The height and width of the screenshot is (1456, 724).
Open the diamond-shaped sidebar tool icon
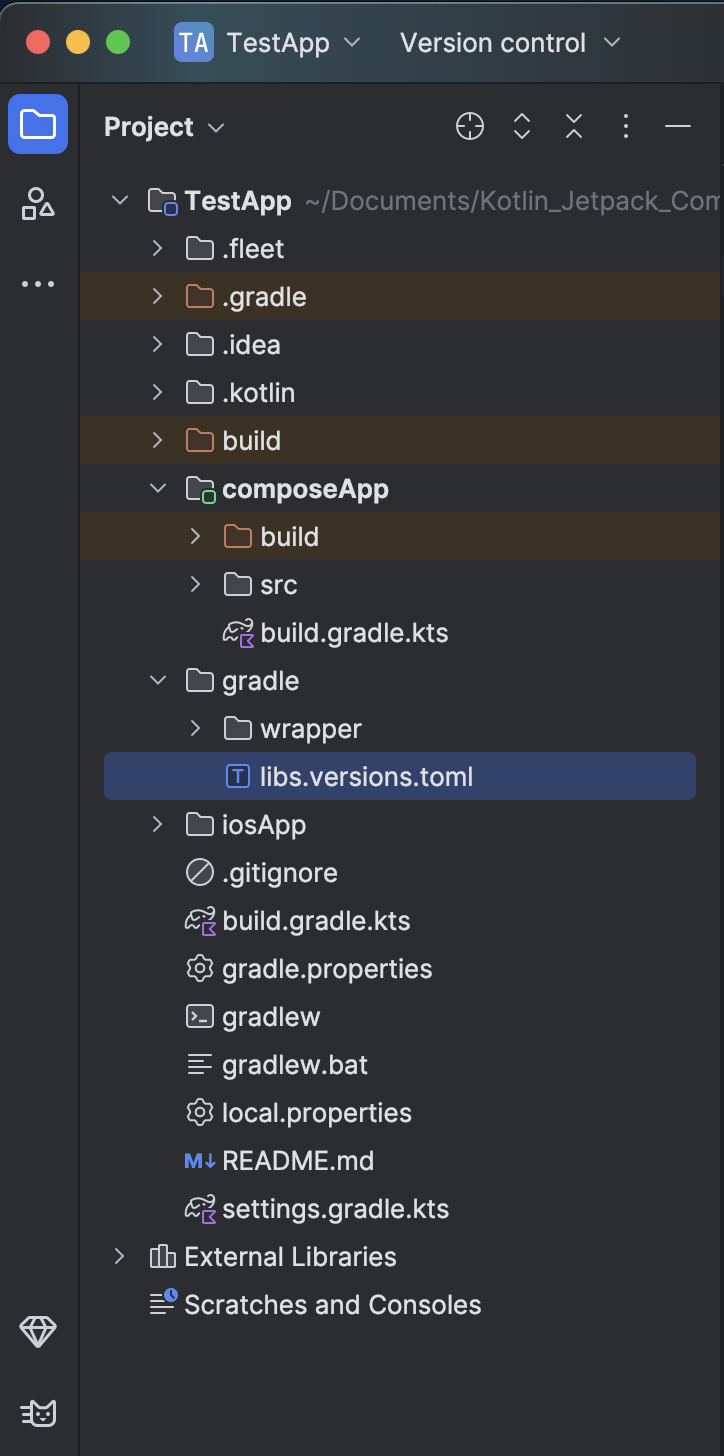click(x=38, y=1332)
